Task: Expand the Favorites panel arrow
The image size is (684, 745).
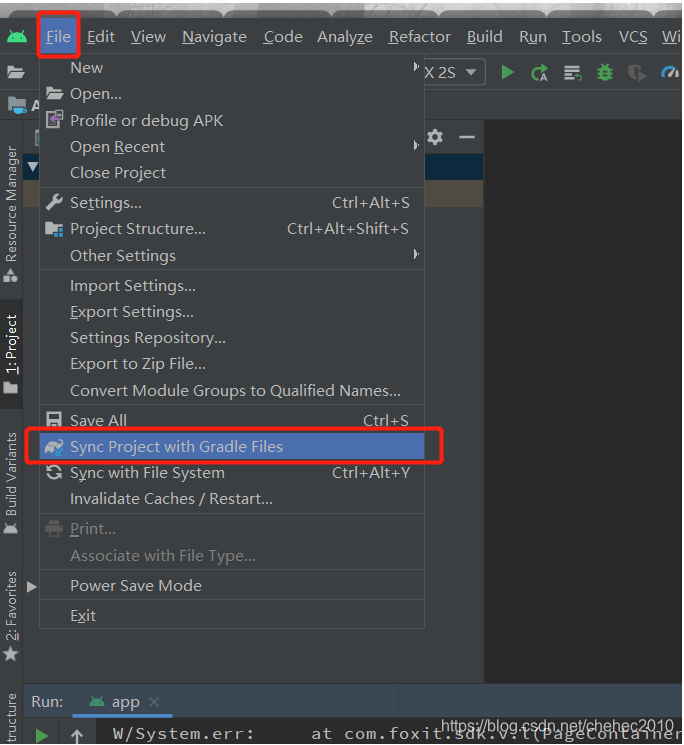Action: coord(32,587)
